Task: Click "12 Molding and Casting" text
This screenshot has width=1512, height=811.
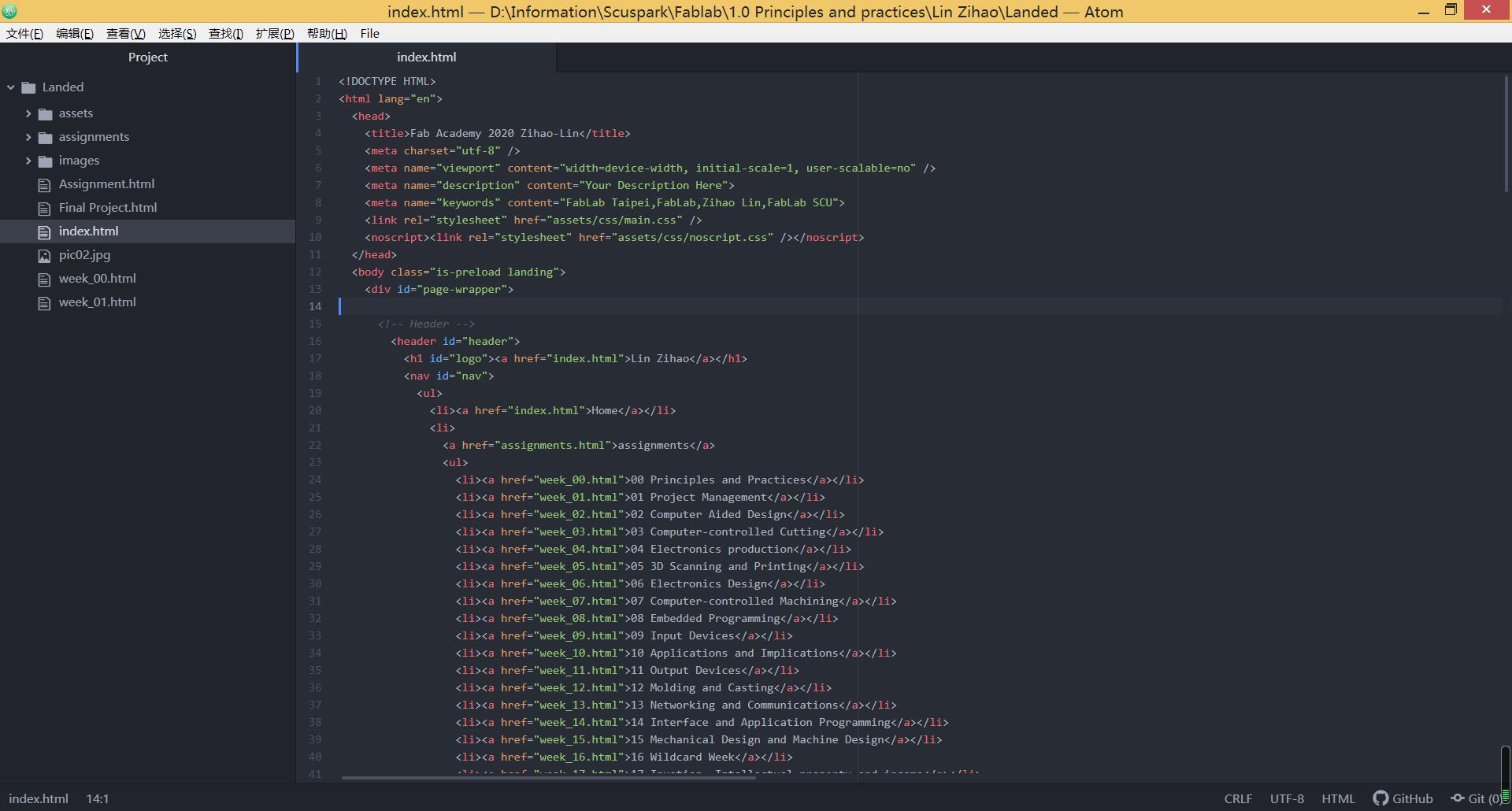Action: (702, 687)
